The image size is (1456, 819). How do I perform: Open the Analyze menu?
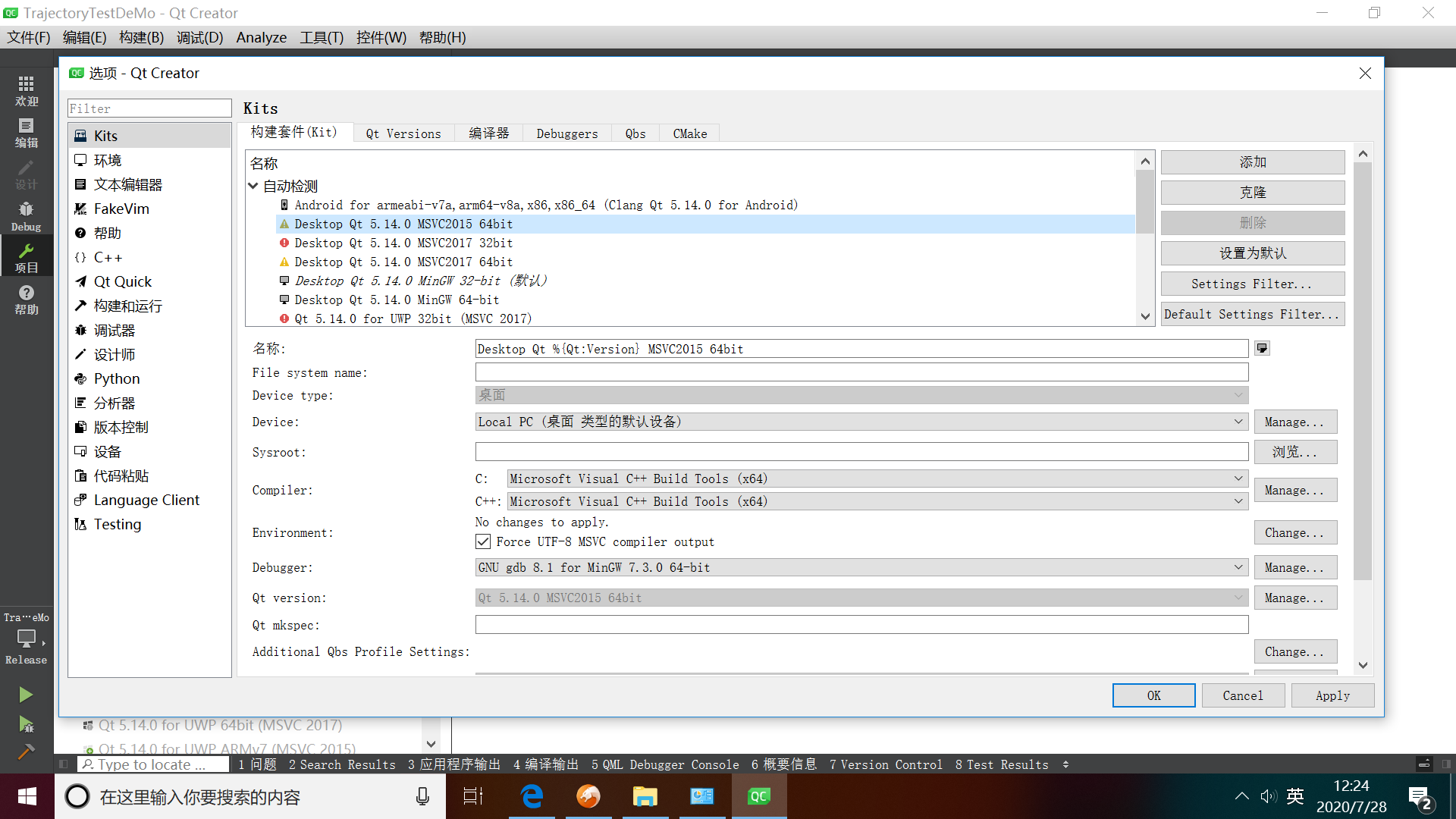point(261,37)
